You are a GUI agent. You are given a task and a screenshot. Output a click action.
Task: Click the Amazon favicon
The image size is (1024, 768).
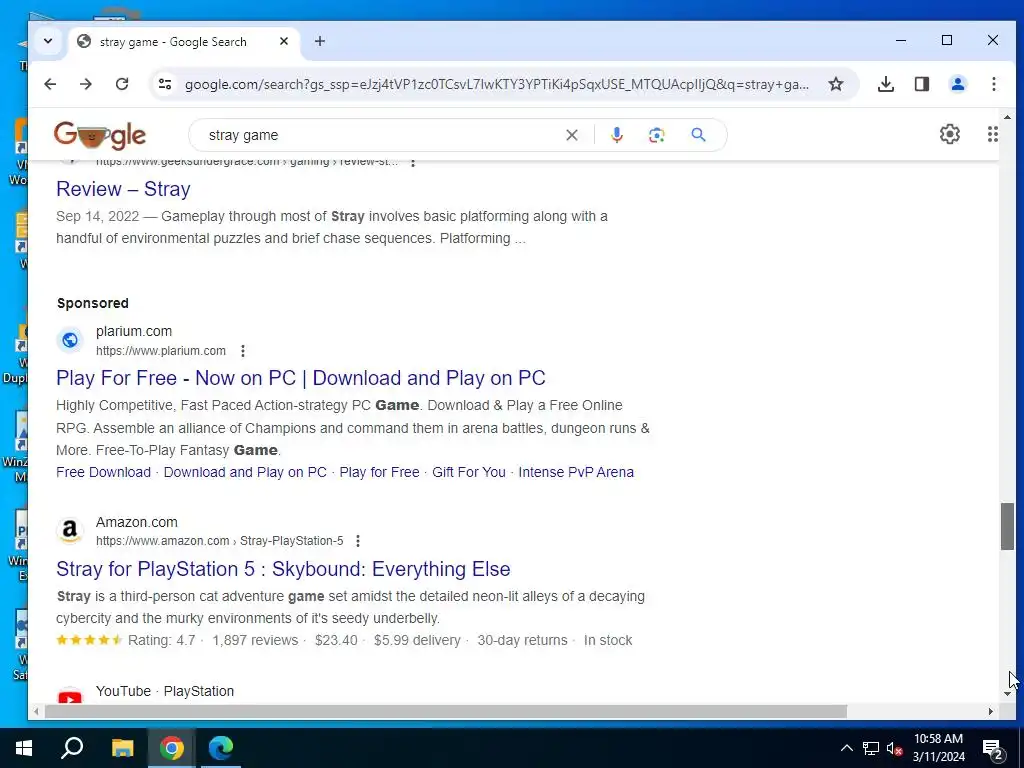pos(70,531)
